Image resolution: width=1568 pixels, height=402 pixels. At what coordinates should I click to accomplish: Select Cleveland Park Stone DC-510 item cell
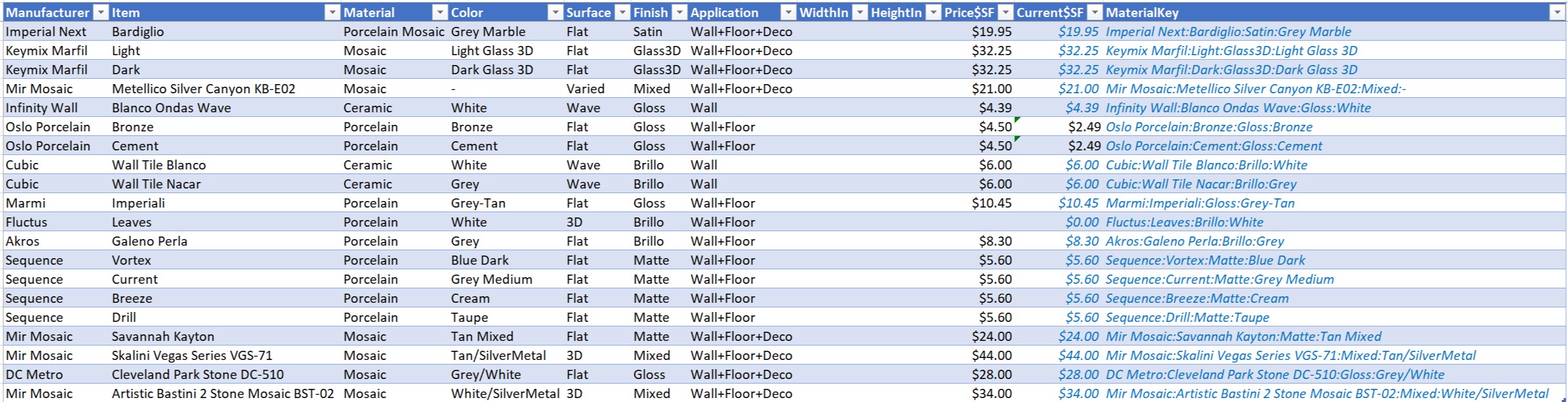[225, 374]
